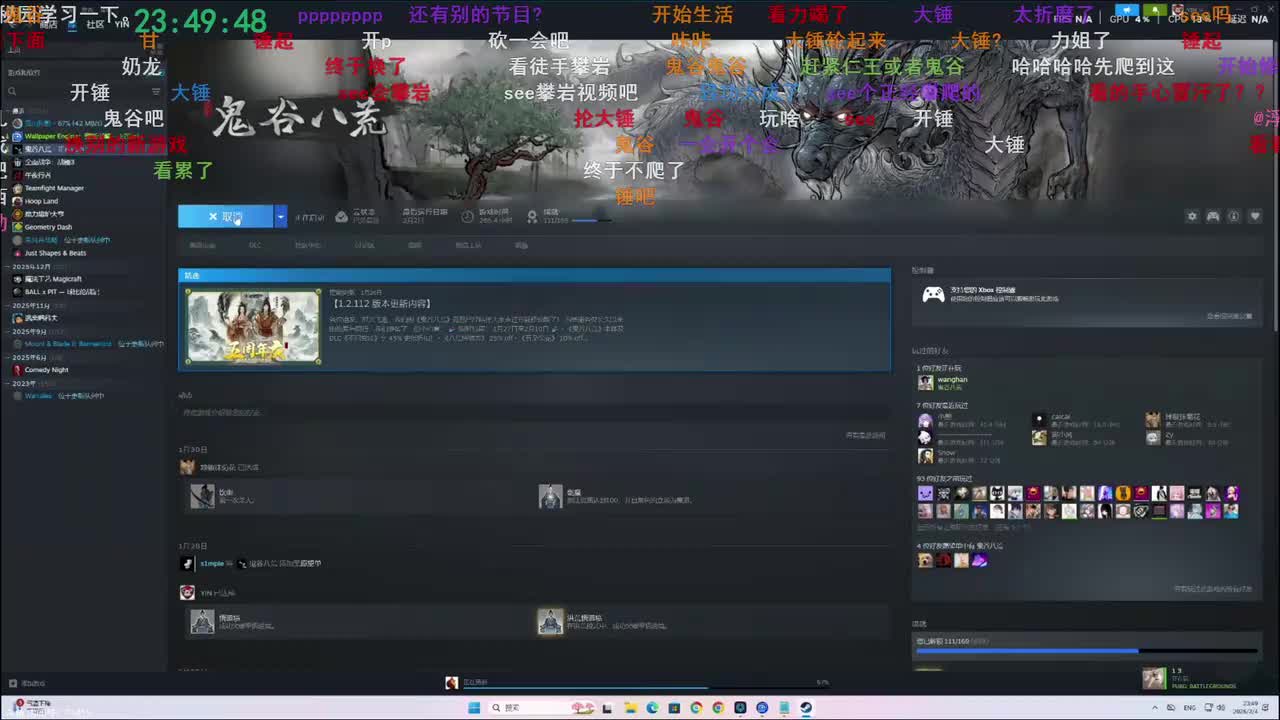1280x720 pixels.
Task: Select Hoop Land in library list
Action: 41,201
